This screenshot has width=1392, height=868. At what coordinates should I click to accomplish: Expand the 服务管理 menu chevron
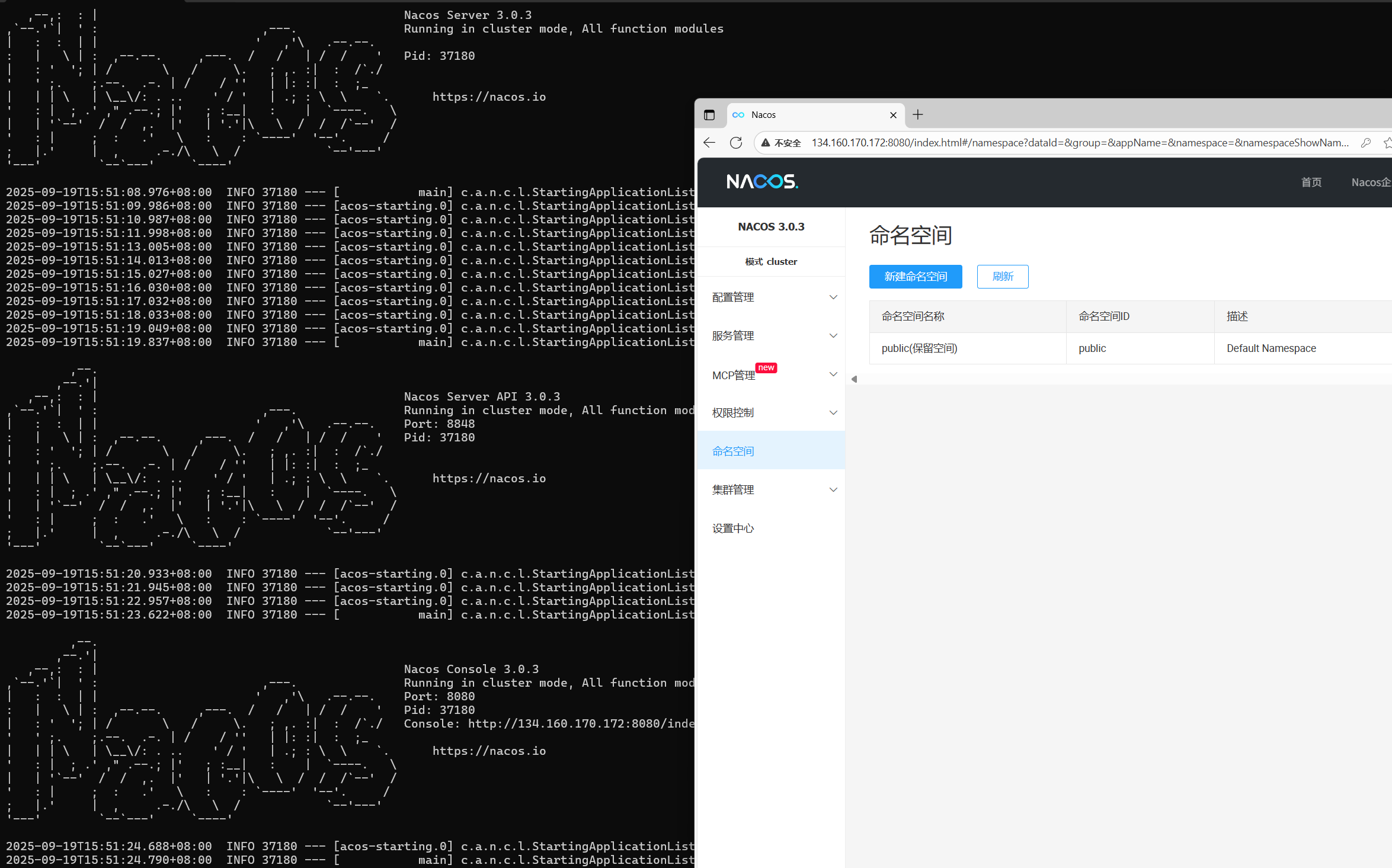pyautogui.click(x=833, y=336)
